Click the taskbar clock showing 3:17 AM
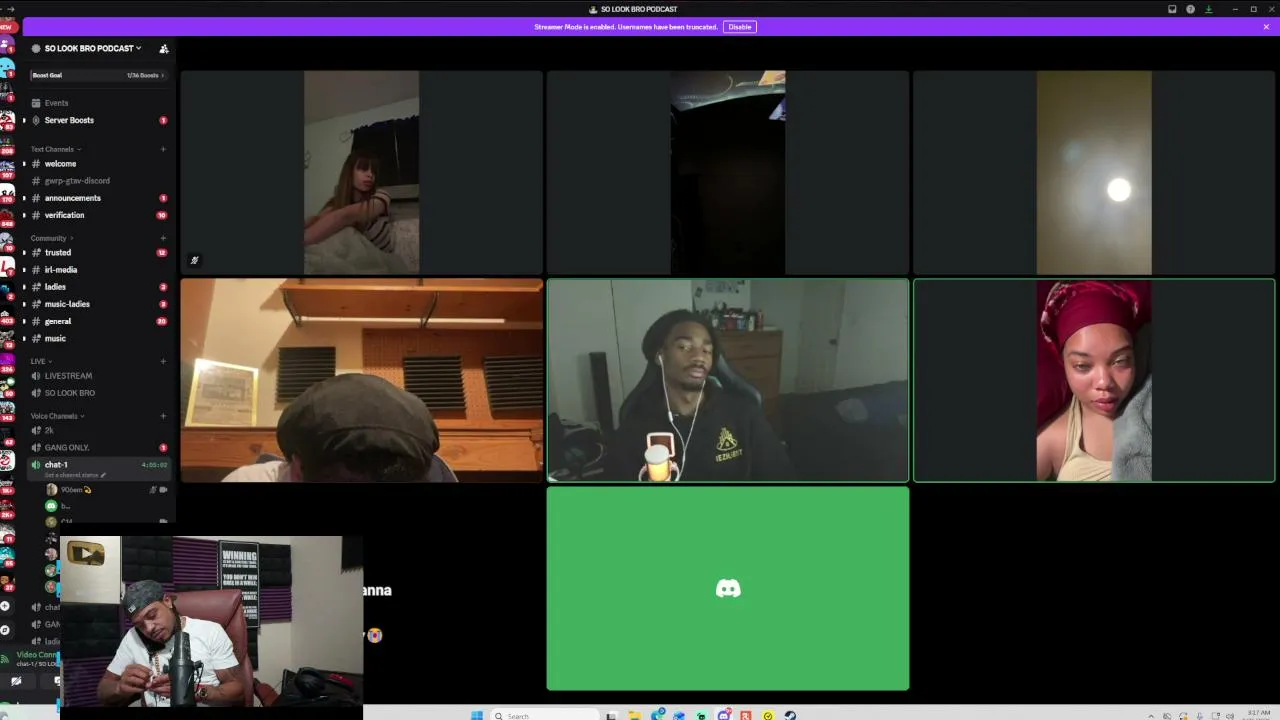 [1258, 715]
